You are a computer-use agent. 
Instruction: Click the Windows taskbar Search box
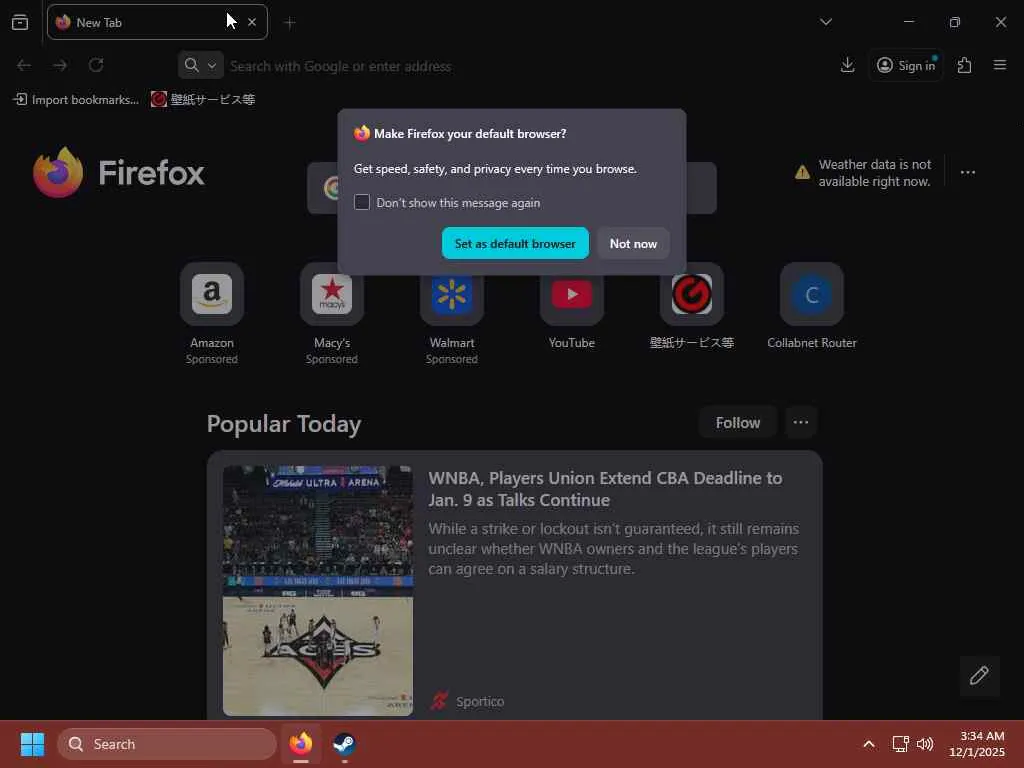click(x=167, y=744)
